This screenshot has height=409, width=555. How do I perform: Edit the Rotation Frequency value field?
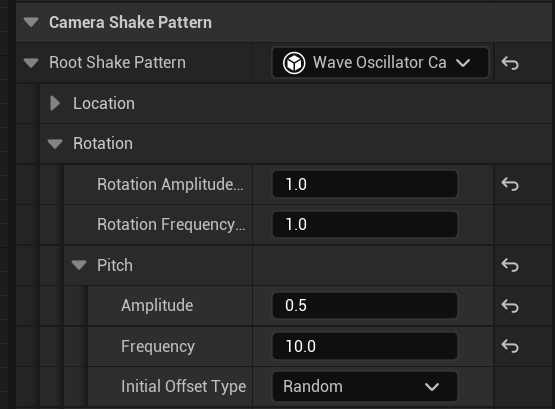(365, 225)
